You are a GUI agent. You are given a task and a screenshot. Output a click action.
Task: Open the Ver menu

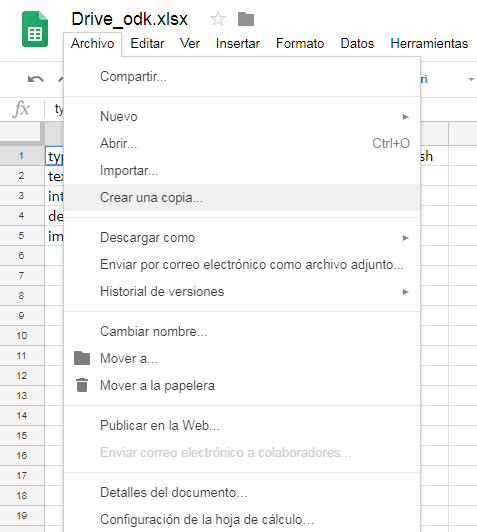(x=190, y=43)
